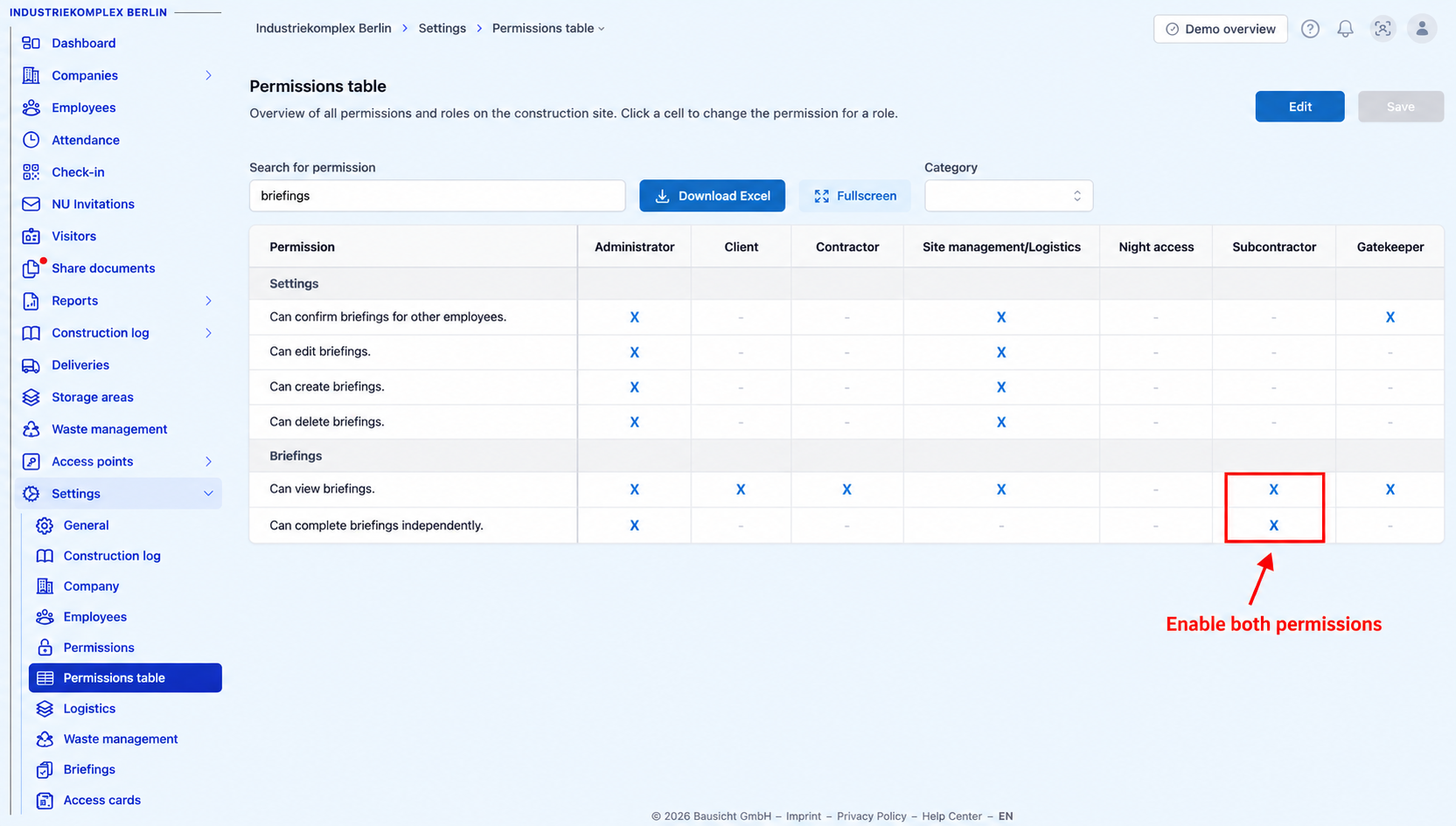Click the Edit button
The height and width of the screenshot is (826, 1456).
(x=1299, y=107)
